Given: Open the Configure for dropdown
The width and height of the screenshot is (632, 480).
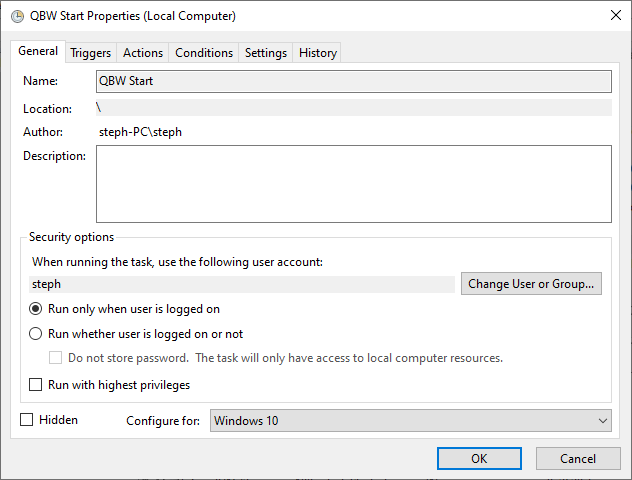Looking at the screenshot, I should point(410,421).
